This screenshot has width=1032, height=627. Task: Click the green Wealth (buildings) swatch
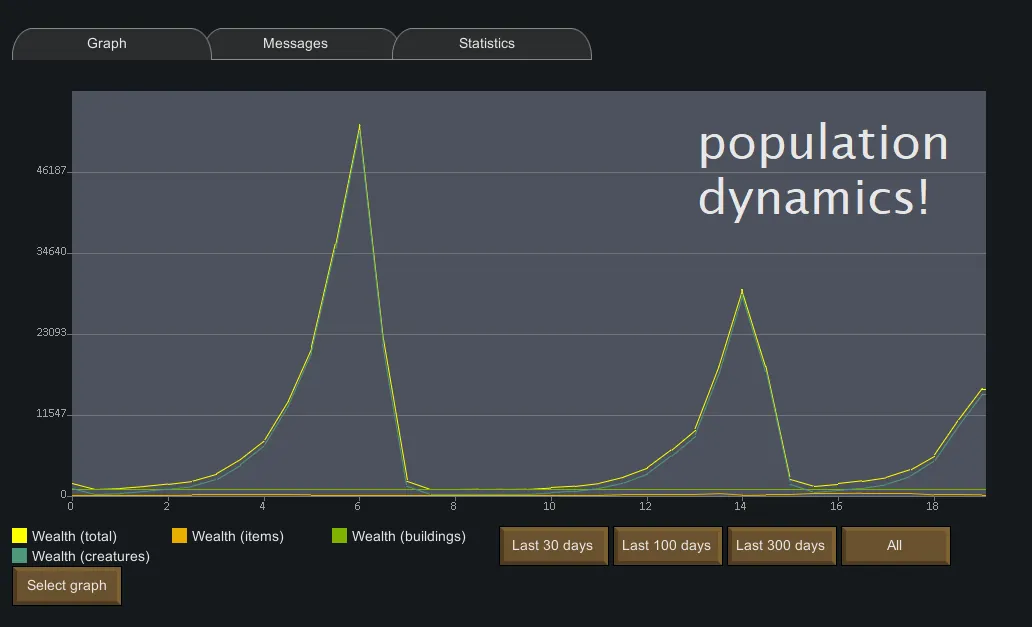tap(339, 536)
